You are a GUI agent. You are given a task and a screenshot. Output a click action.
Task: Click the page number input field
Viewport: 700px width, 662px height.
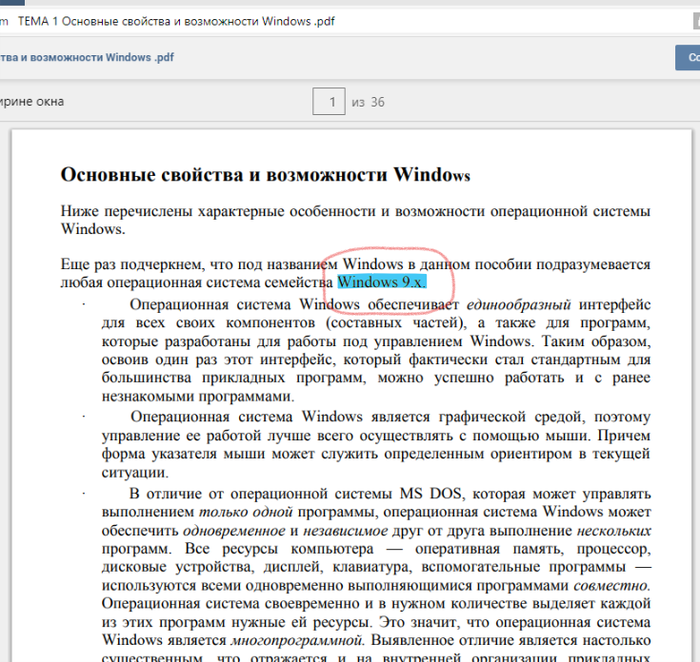tap(329, 101)
